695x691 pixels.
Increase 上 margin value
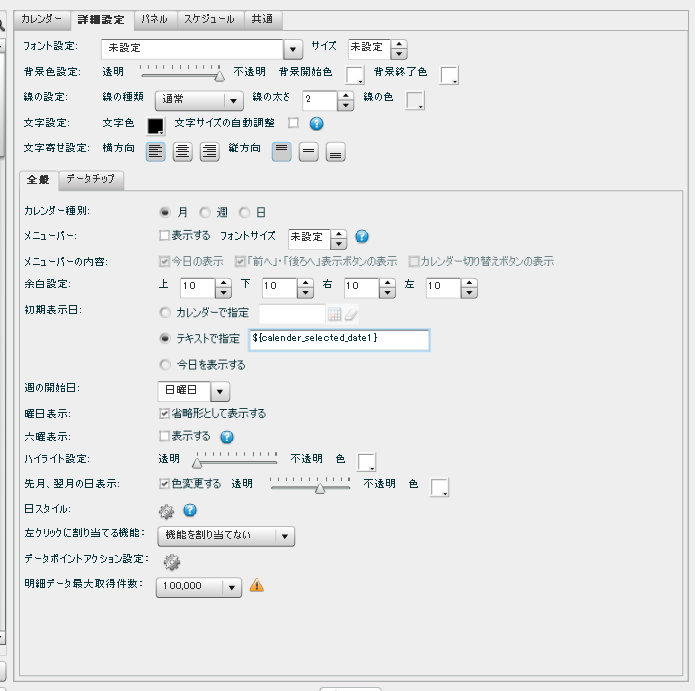pos(223,283)
